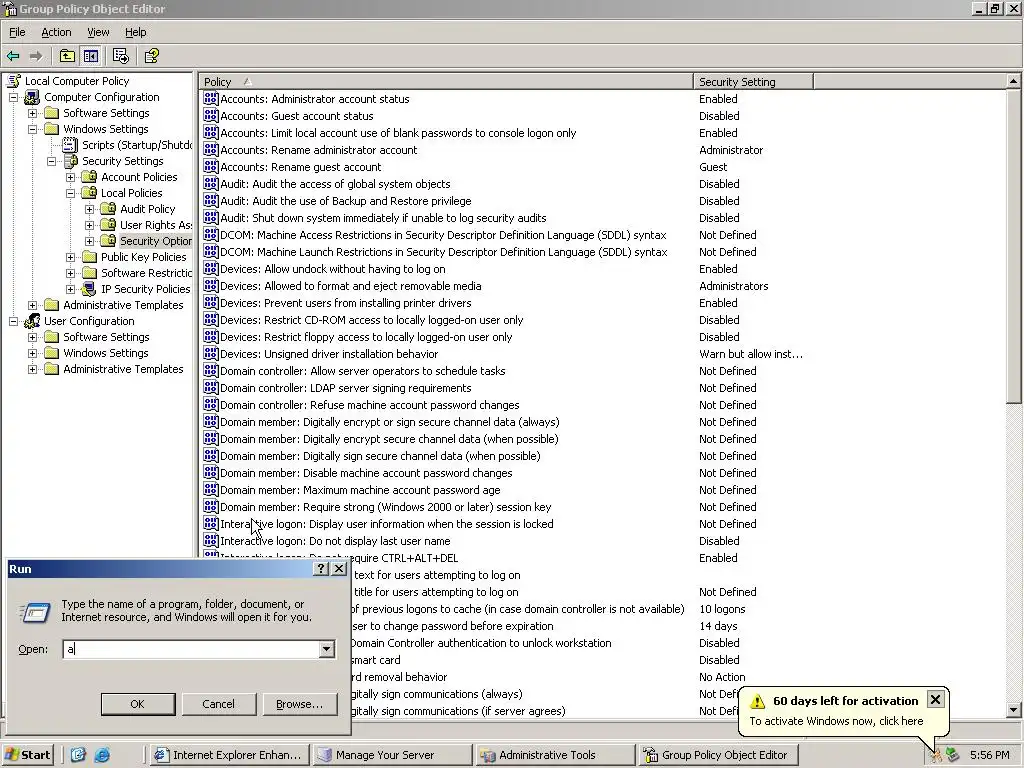The width and height of the screenshot is (1024, 768).
Task: Select Audit Policy in the tree
Action: 148,209
